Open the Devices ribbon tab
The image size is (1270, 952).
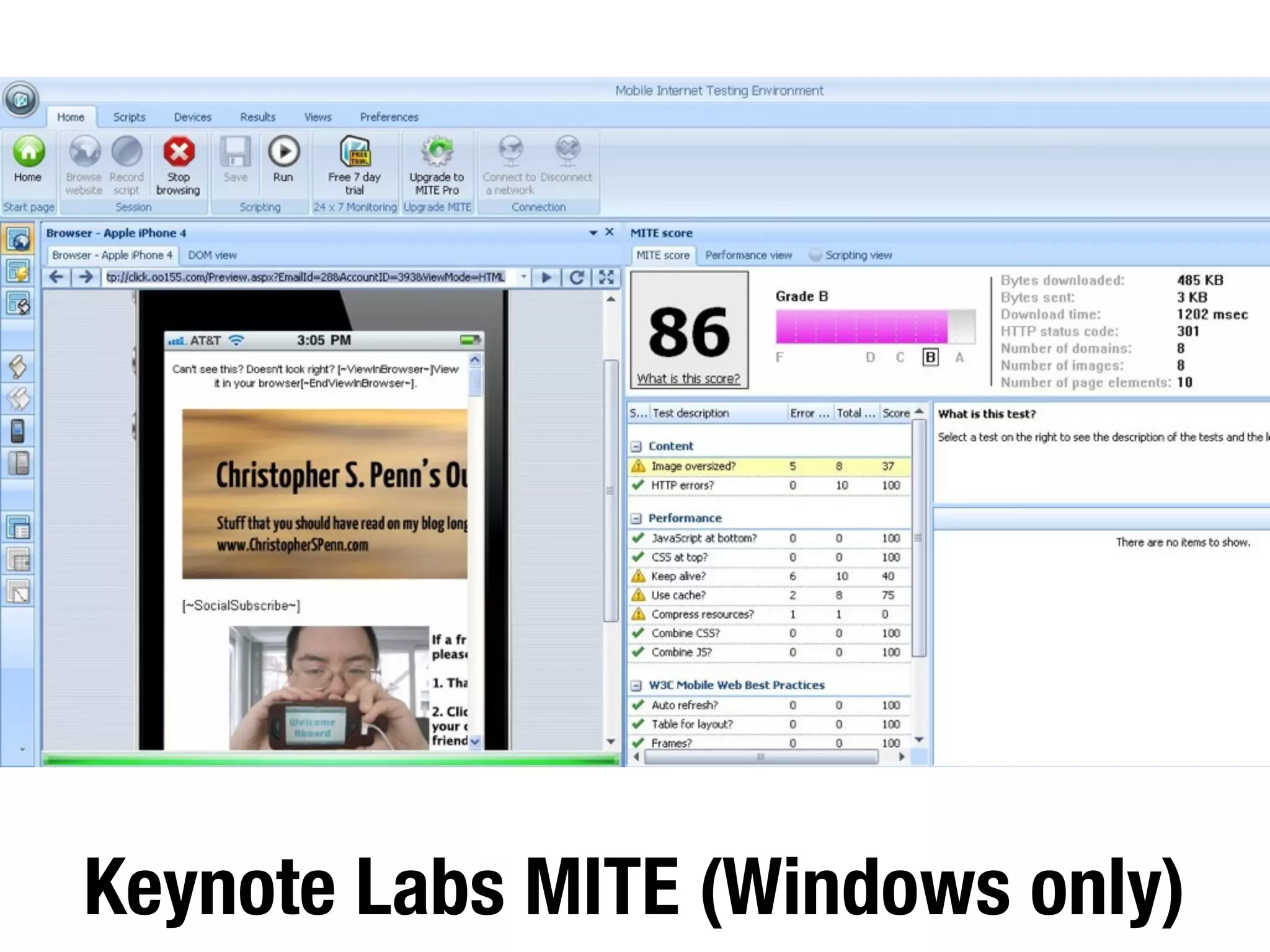[x=193, y=117]
